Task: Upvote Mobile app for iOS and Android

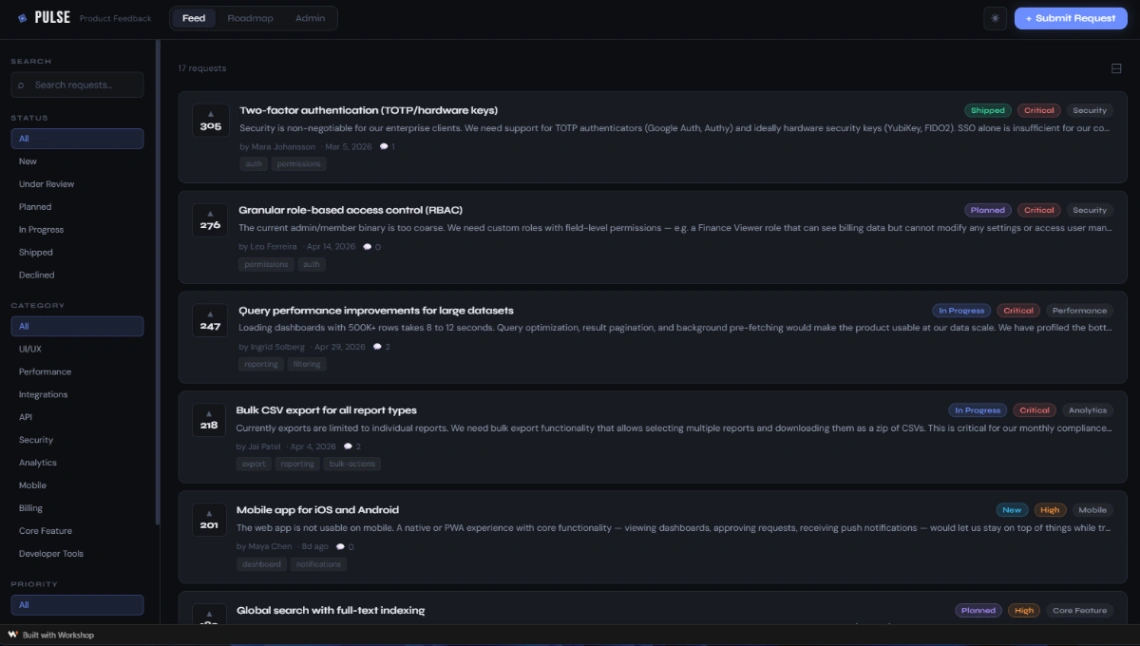Action: pyautogui.click(x=209, y=520)
